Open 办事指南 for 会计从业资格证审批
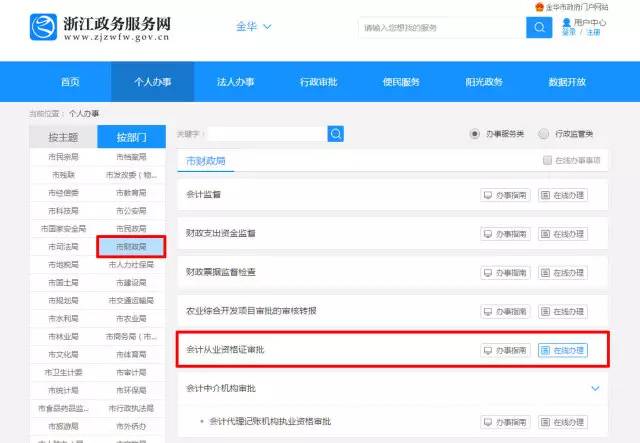The image size is (640, 443). (x=505, y=350)
